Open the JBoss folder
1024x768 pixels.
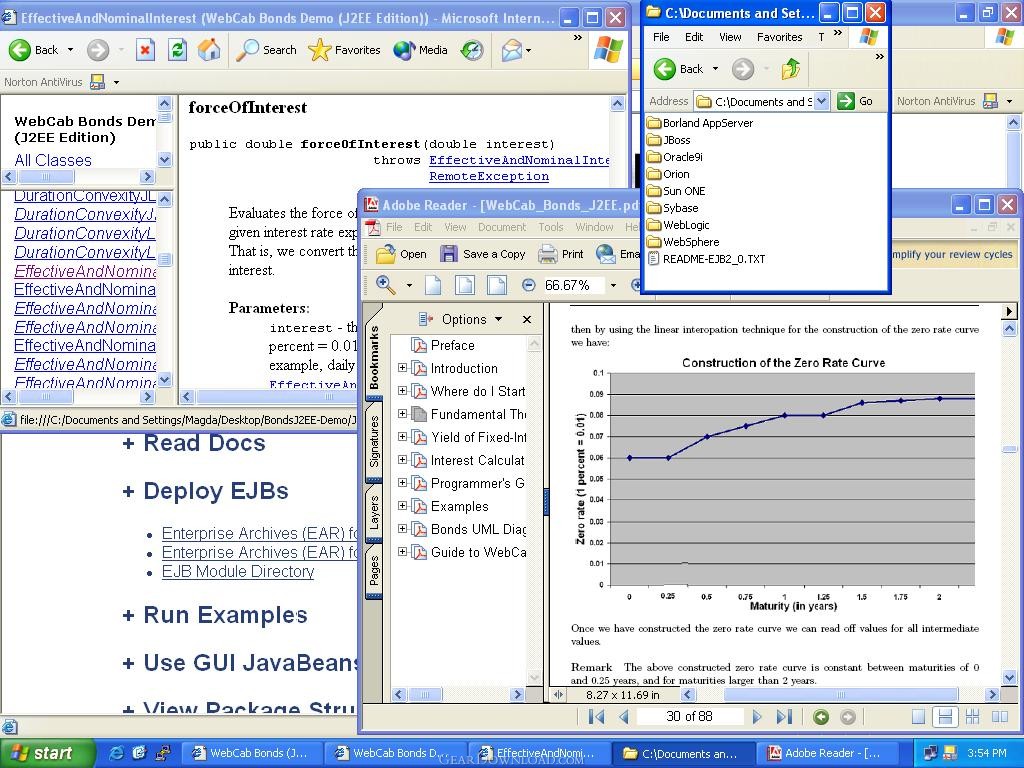pyautogui.click(x=676, y=140)
